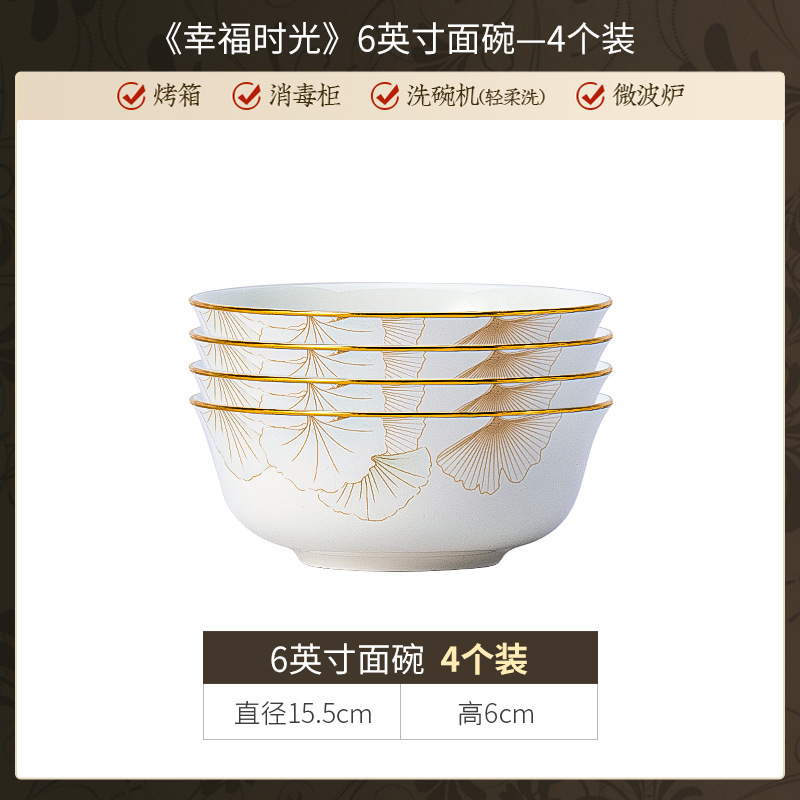Click the 洗碗机(轻柔洗) label
The width and height of the screenshot is (800, 800).
click(x=476, y=95)
